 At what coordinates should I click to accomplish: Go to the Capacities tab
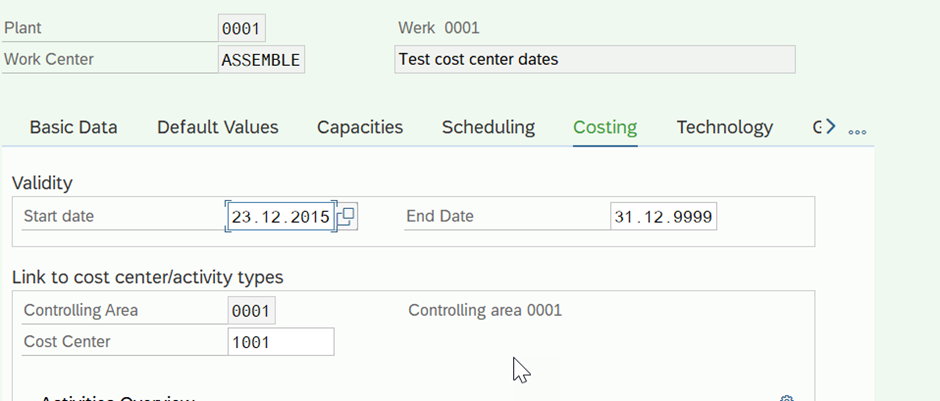click(x=360, y=127)
